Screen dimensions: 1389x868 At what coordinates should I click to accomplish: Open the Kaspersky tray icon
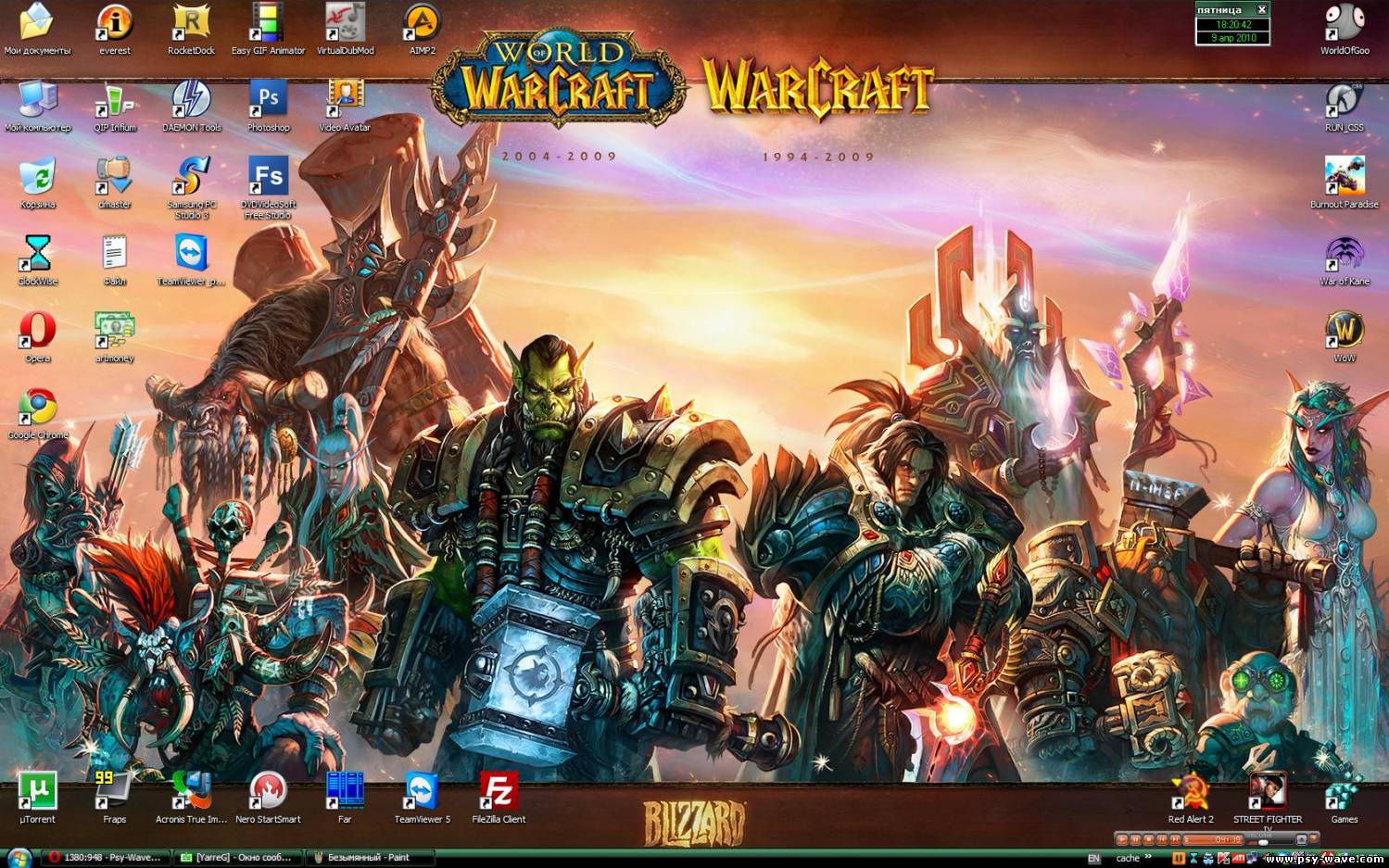[1223, 859]
